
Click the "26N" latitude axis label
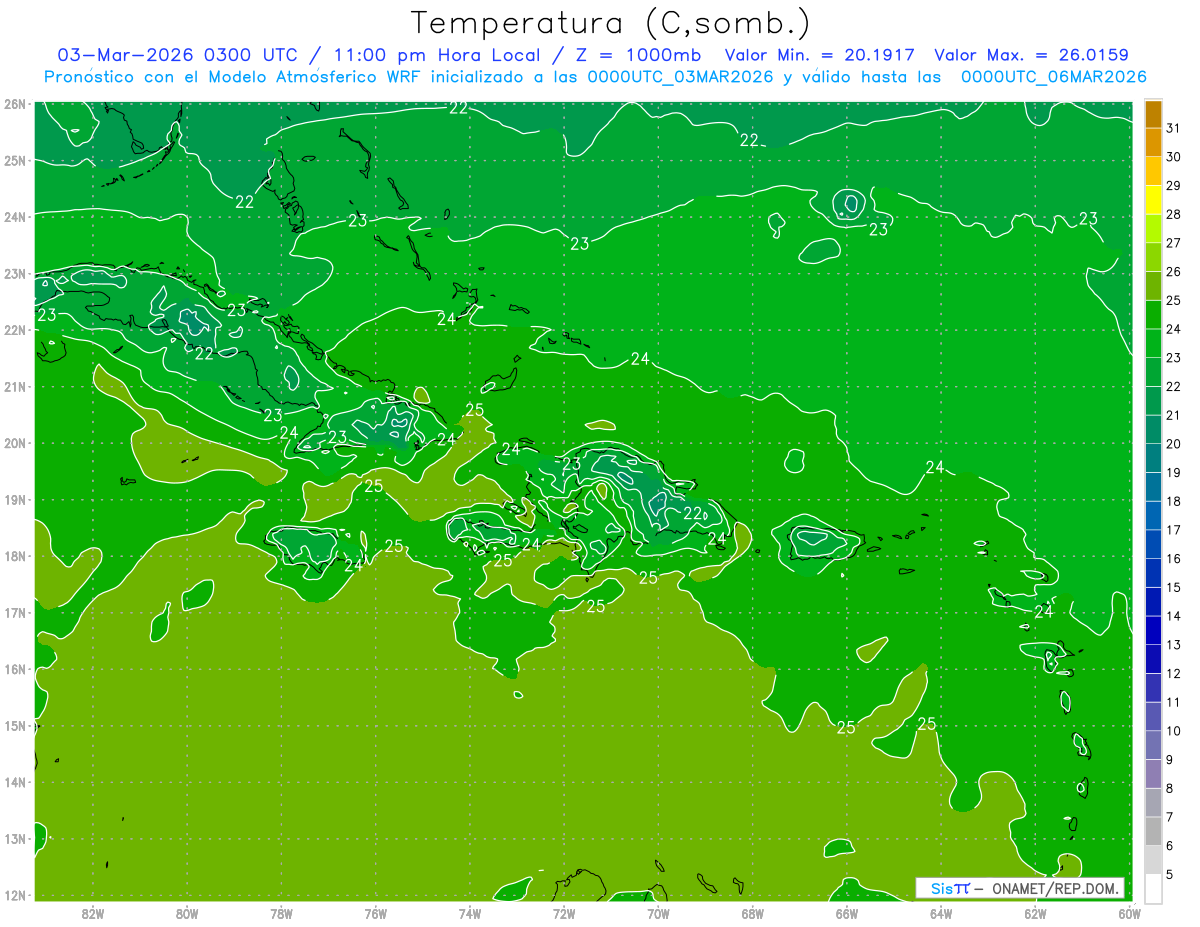(14, 104)
